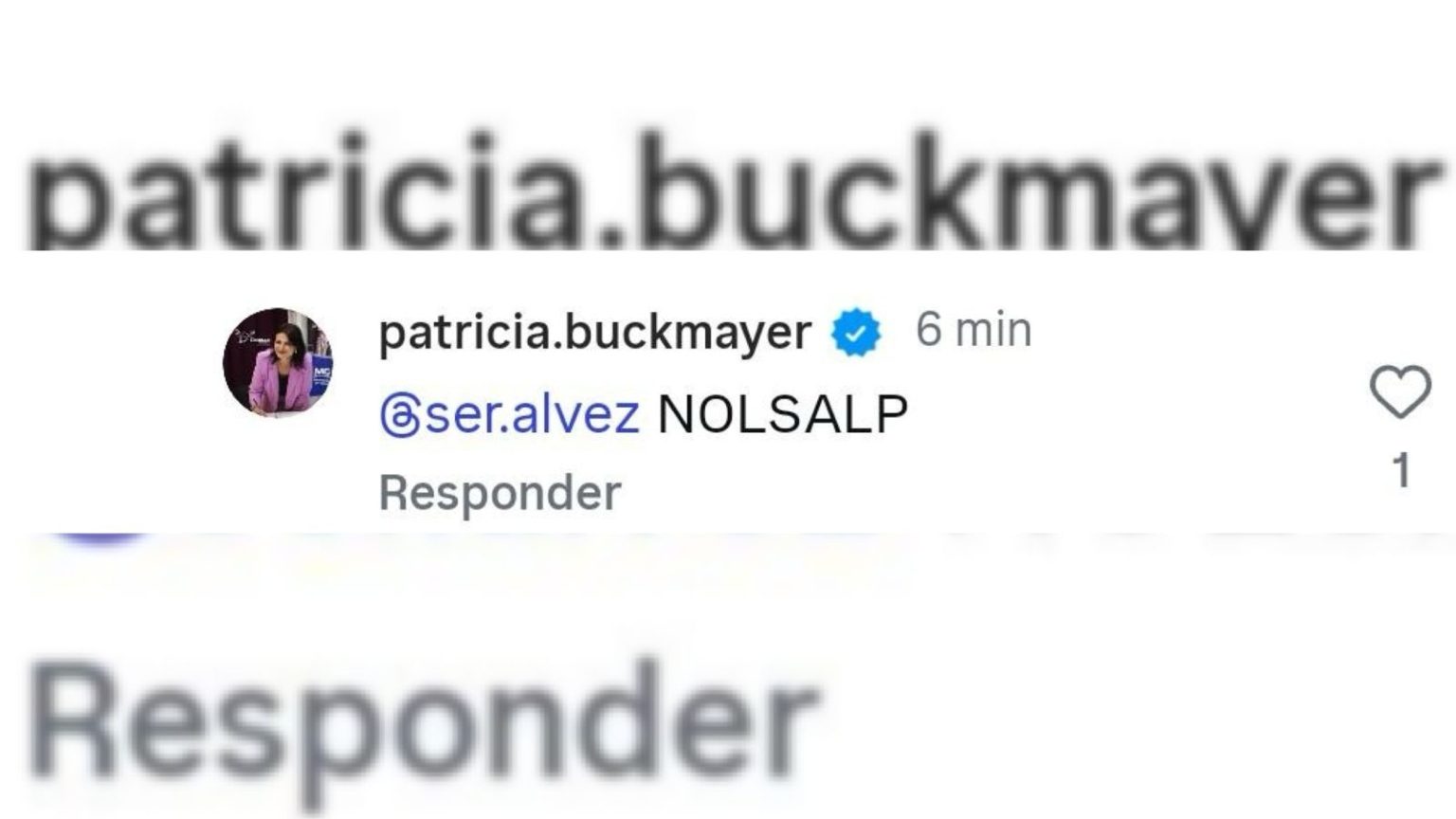Click the bold username beside verified badge
Image resolution: width=1456 pixels, height=819 pixels.
(594, 333)
